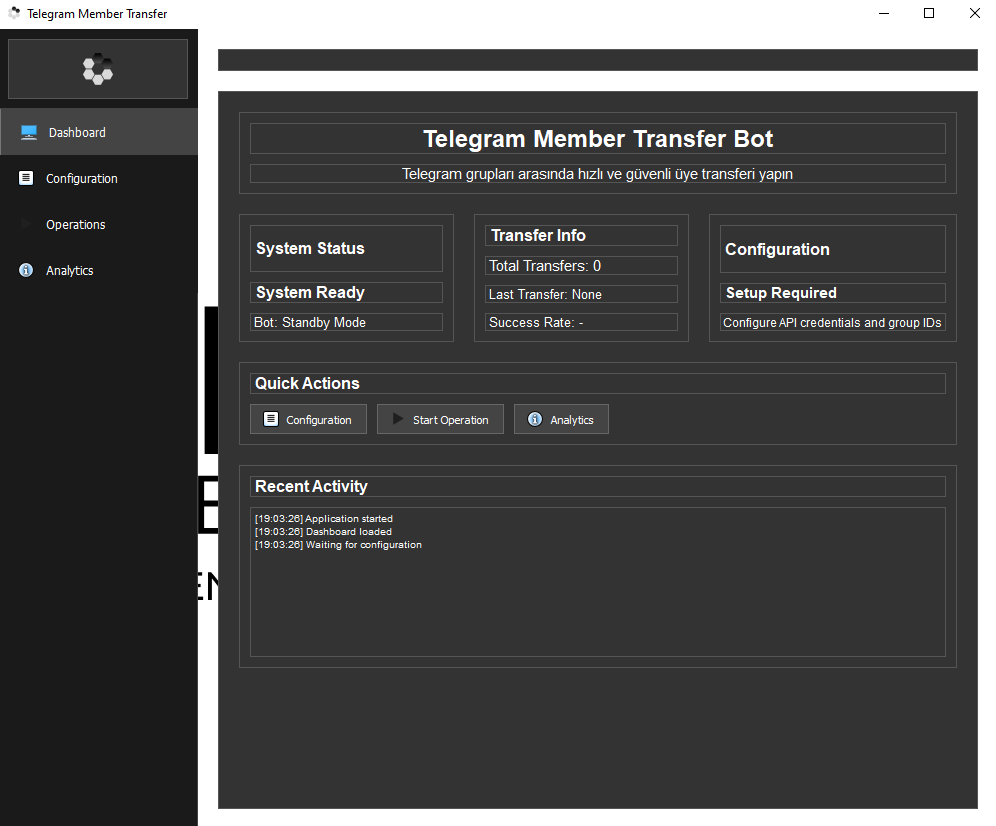Maximize the Telegram Member Transfer window

pos(929,13)
